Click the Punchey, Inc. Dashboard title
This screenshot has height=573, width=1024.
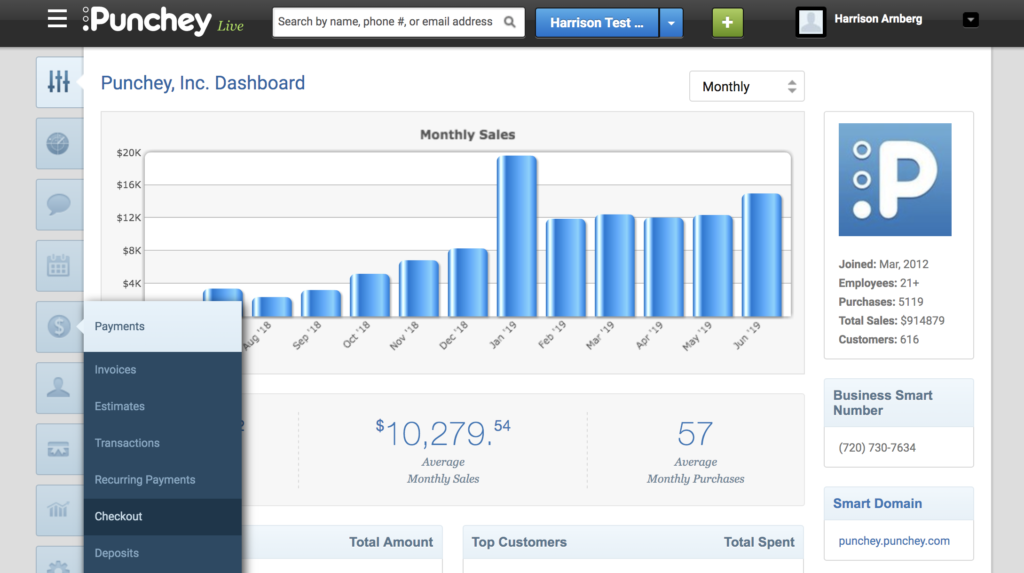point(202,83)
